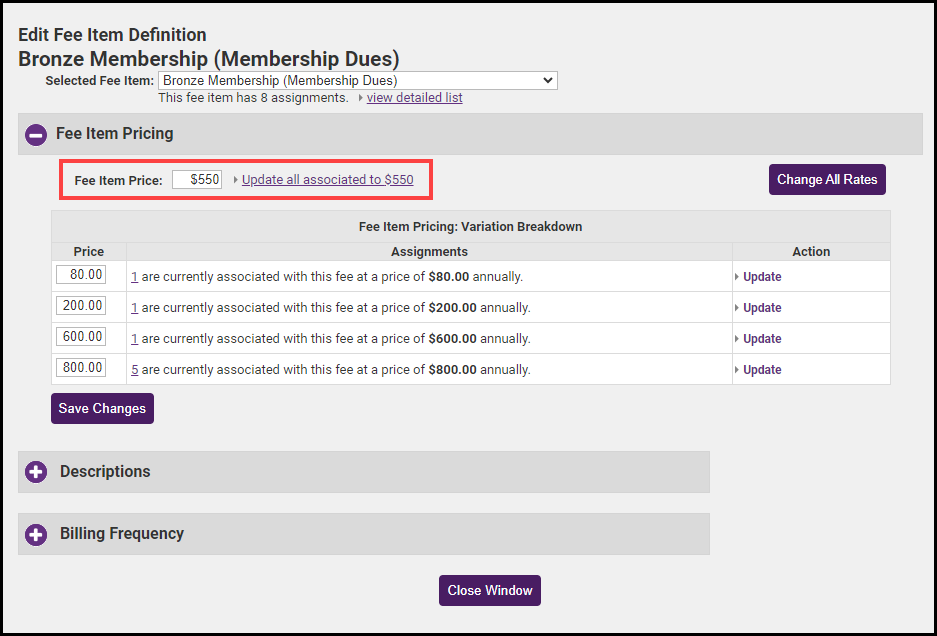
Task: Click the 200.00 price input box
Action: [81, 306]
